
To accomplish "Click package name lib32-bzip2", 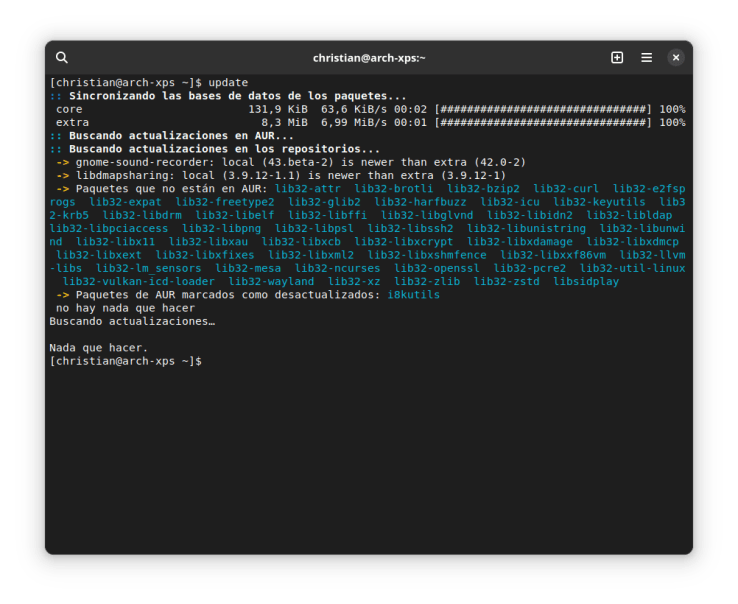I will [483, 189].
